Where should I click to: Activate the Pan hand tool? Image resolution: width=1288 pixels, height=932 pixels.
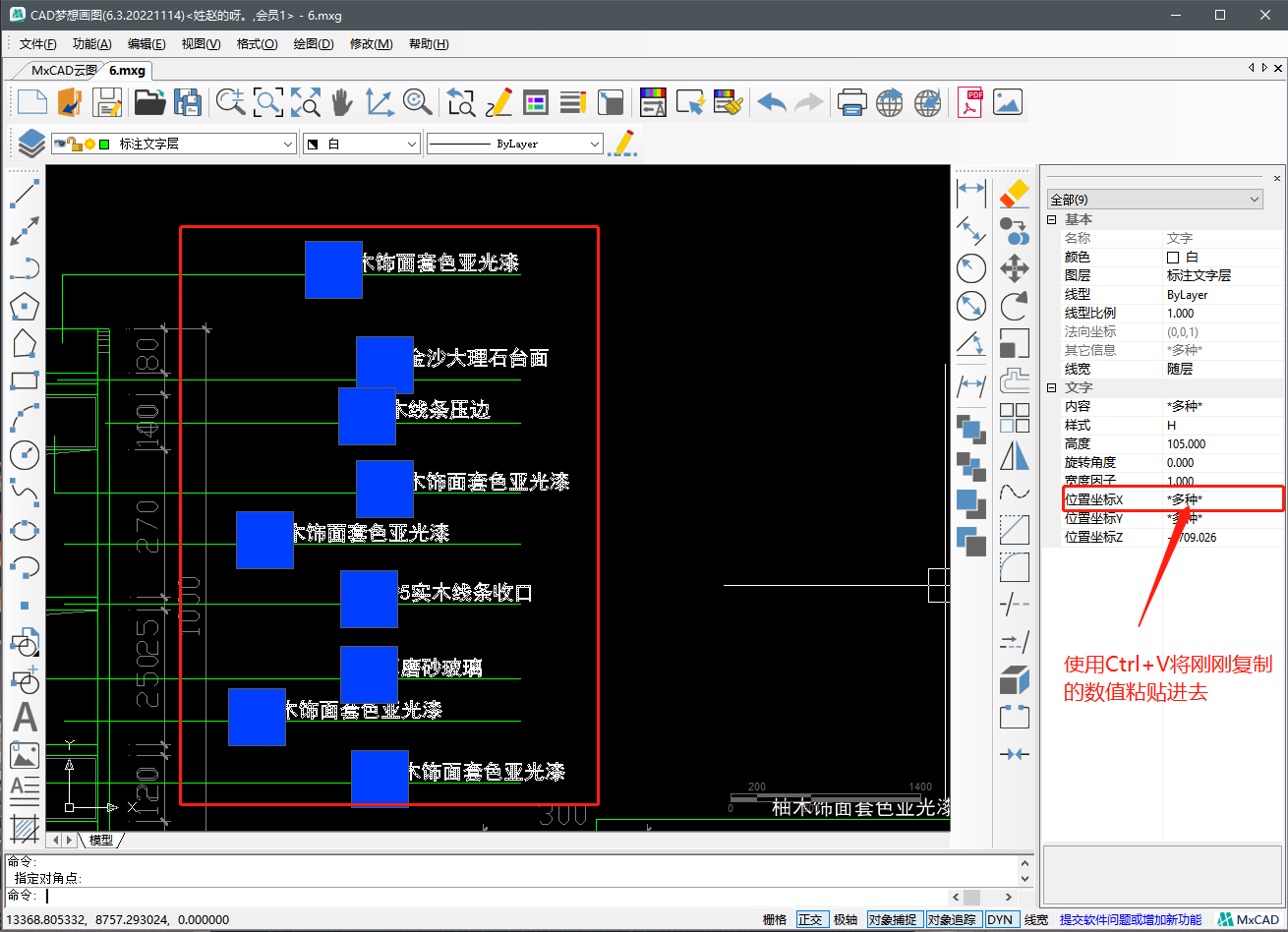(x=341, y=102)
